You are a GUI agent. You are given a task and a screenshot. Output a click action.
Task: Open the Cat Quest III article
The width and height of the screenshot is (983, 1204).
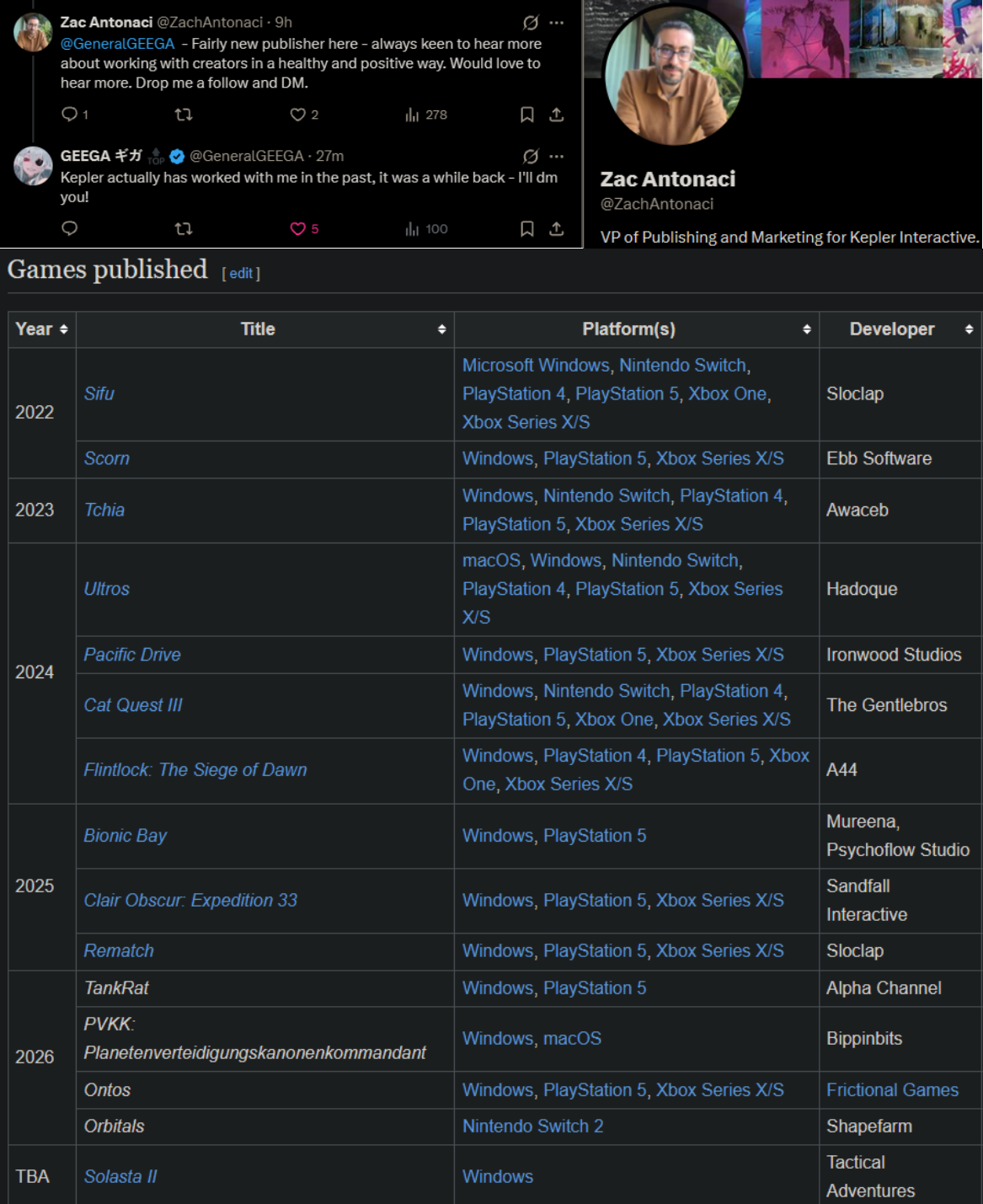(133, 705)
